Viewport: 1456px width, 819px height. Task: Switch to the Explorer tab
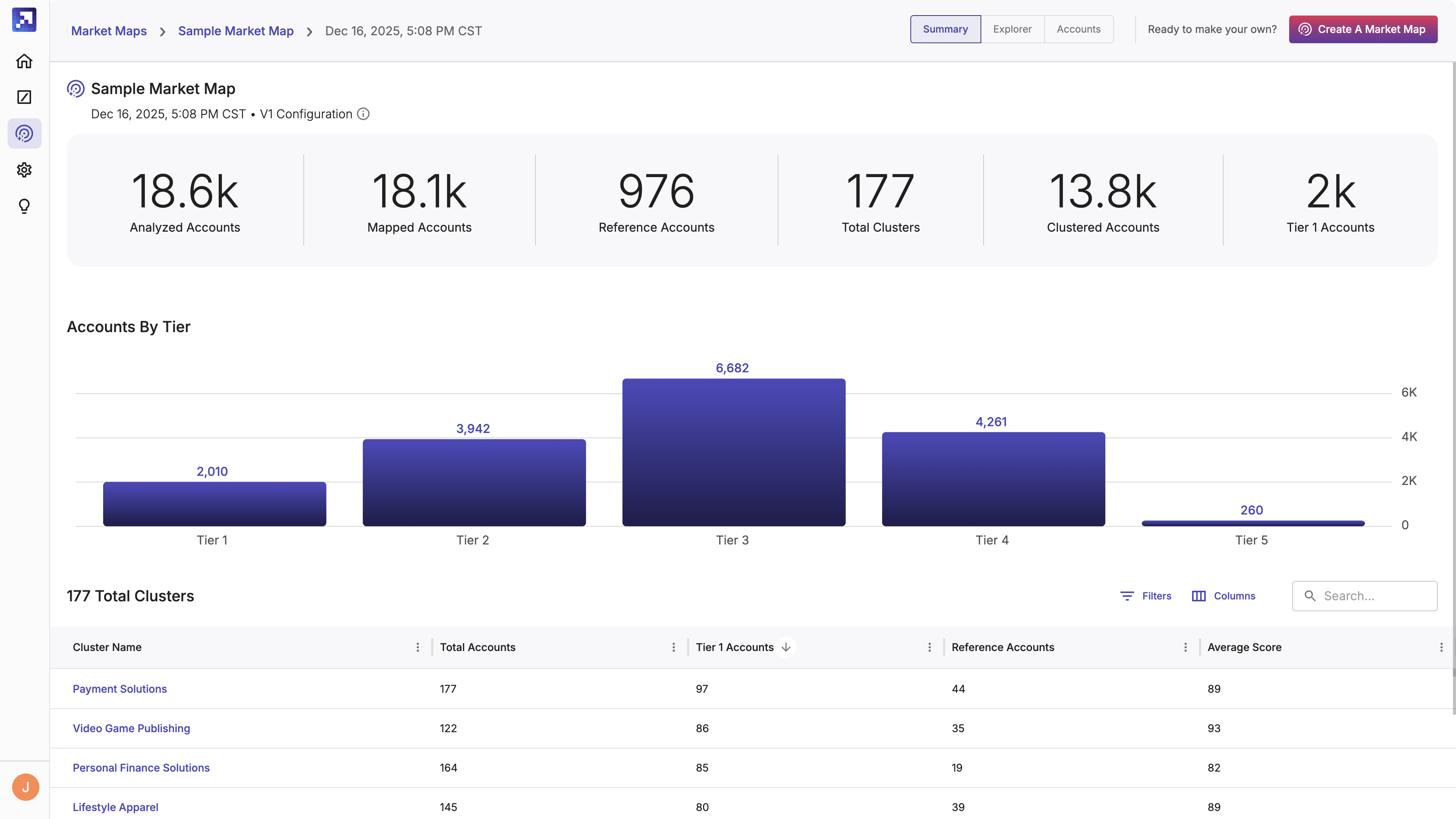(1012, 30)
